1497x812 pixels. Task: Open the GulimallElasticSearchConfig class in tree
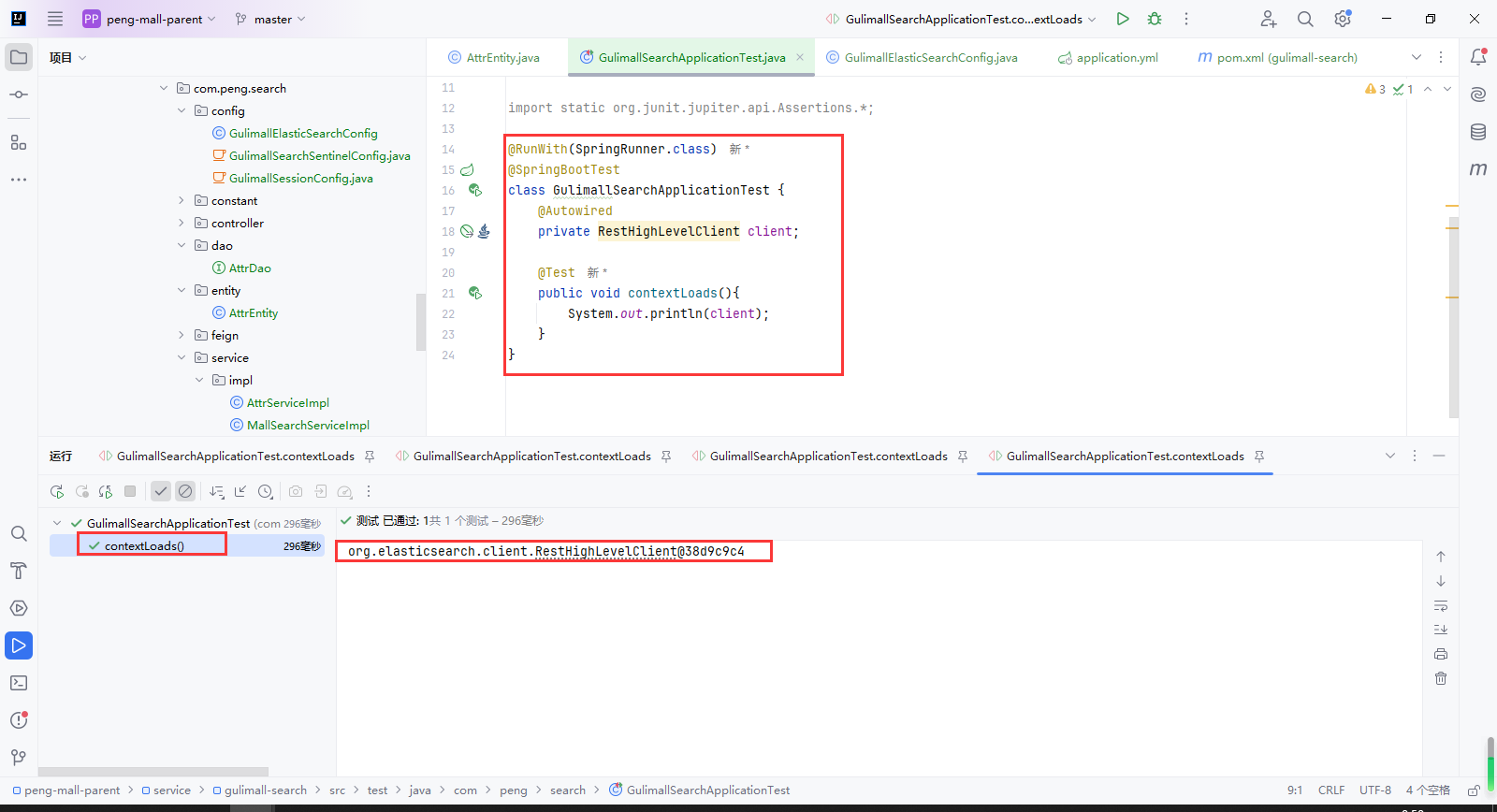pos(303,134)
